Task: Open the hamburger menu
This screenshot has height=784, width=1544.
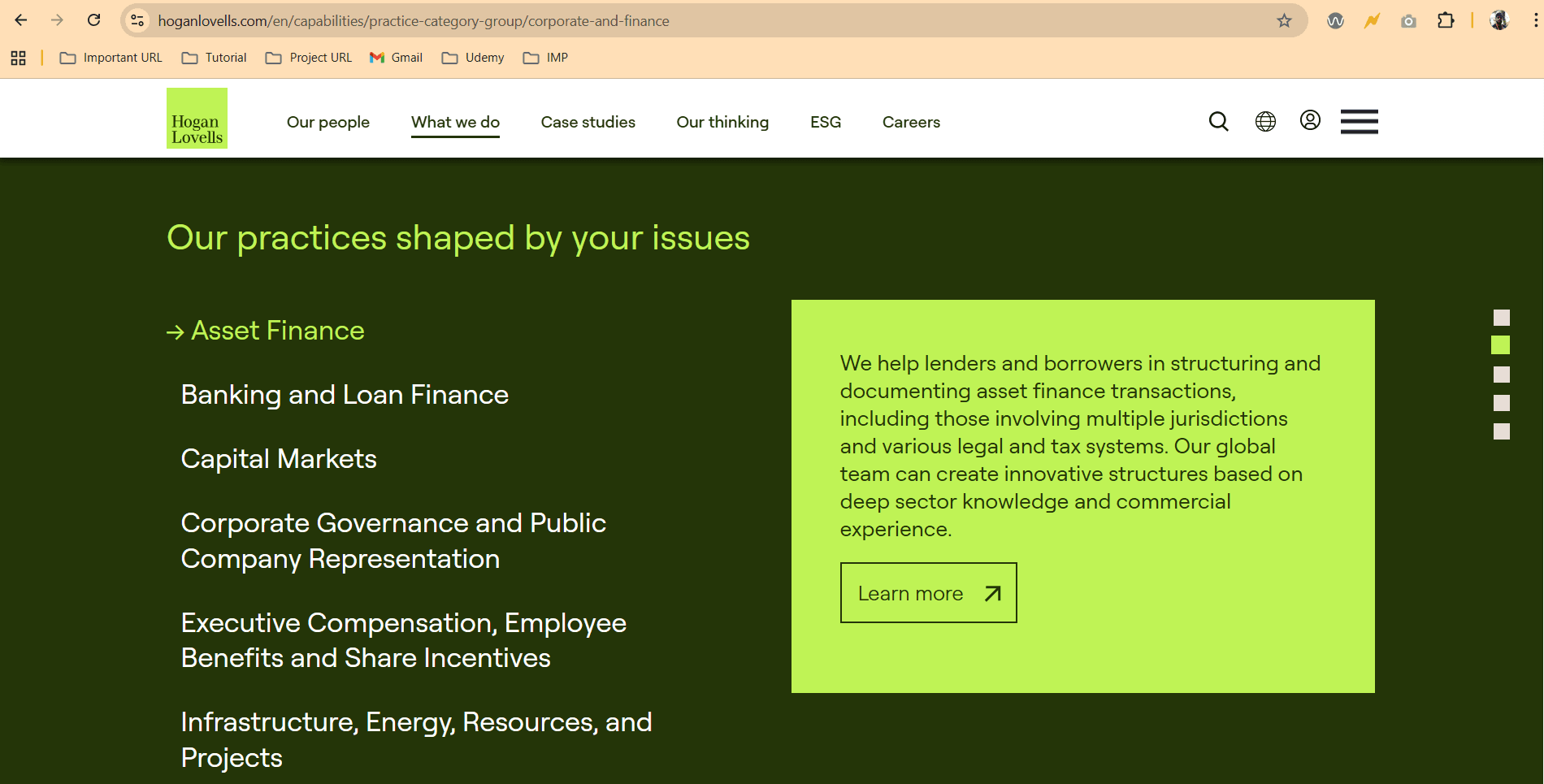Action: [x=1359, y=122]
